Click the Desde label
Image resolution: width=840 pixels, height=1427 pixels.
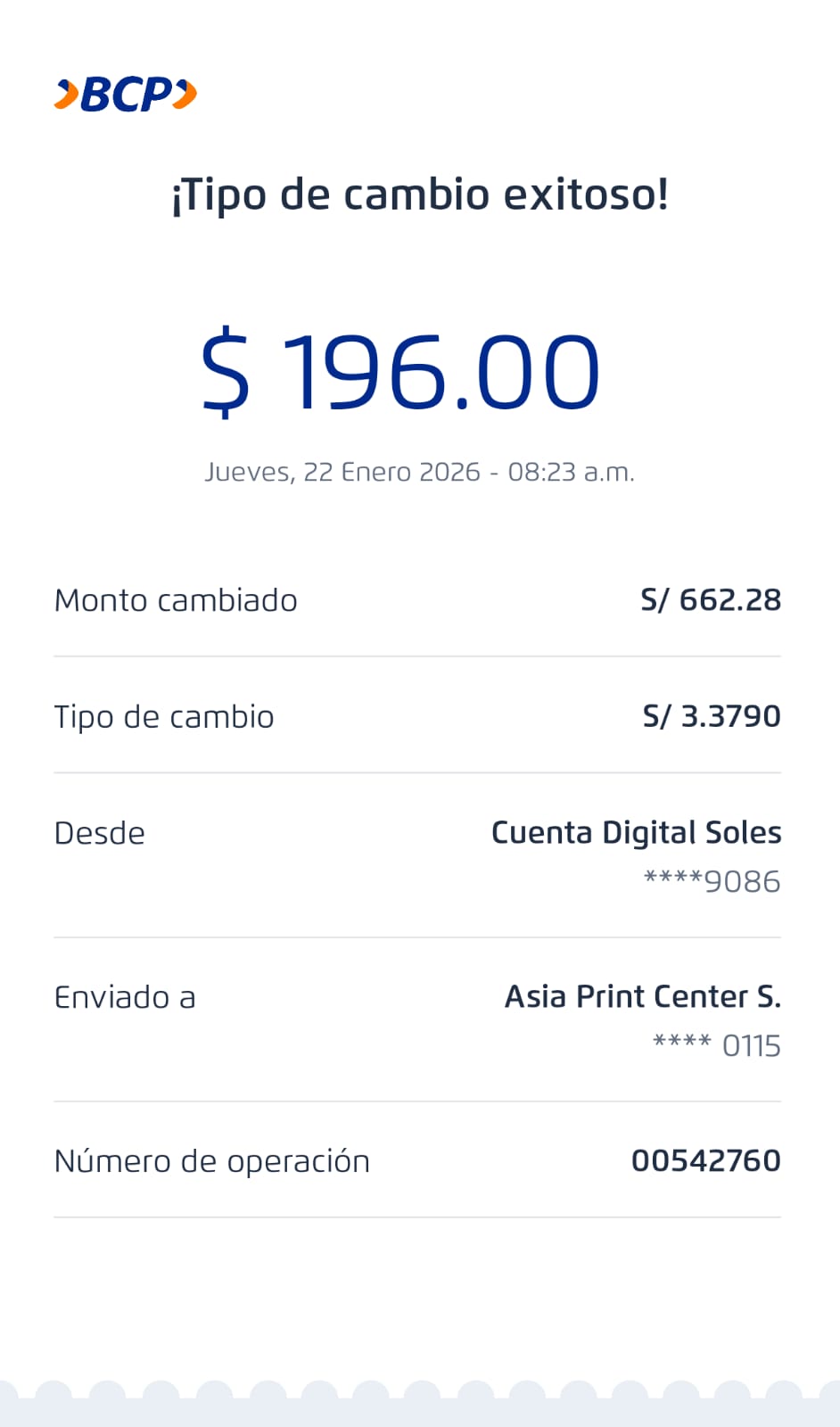(100, 833)
